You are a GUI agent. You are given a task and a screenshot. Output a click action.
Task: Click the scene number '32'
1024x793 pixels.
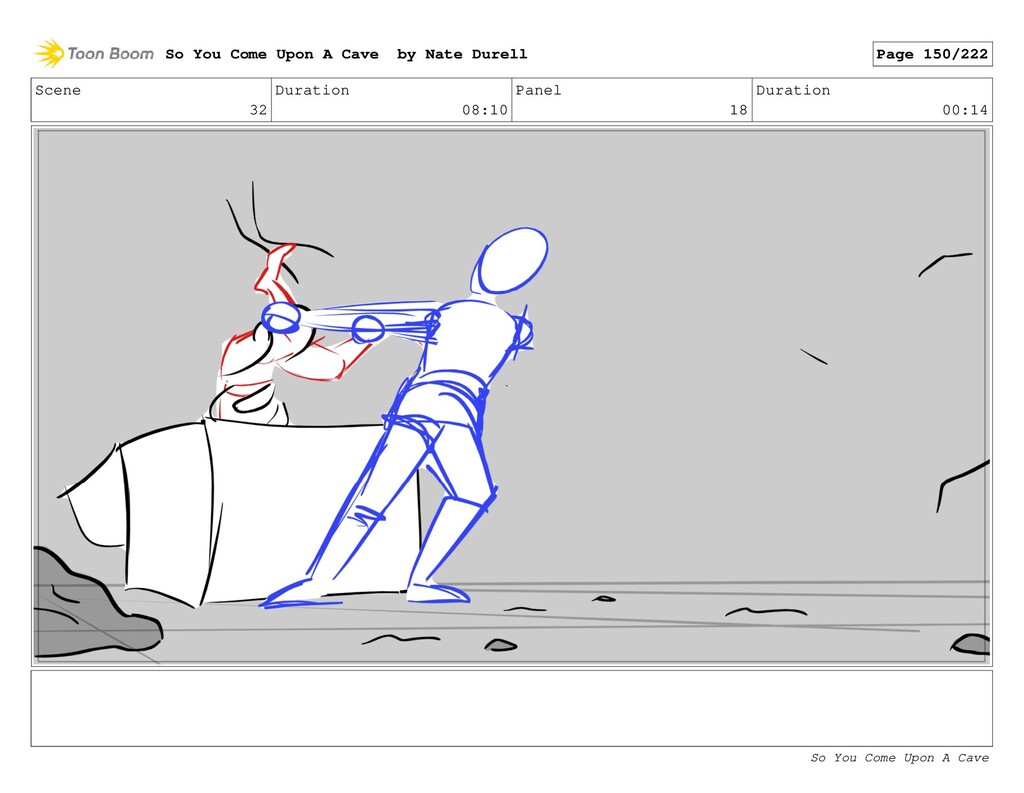tap(259, 110)
